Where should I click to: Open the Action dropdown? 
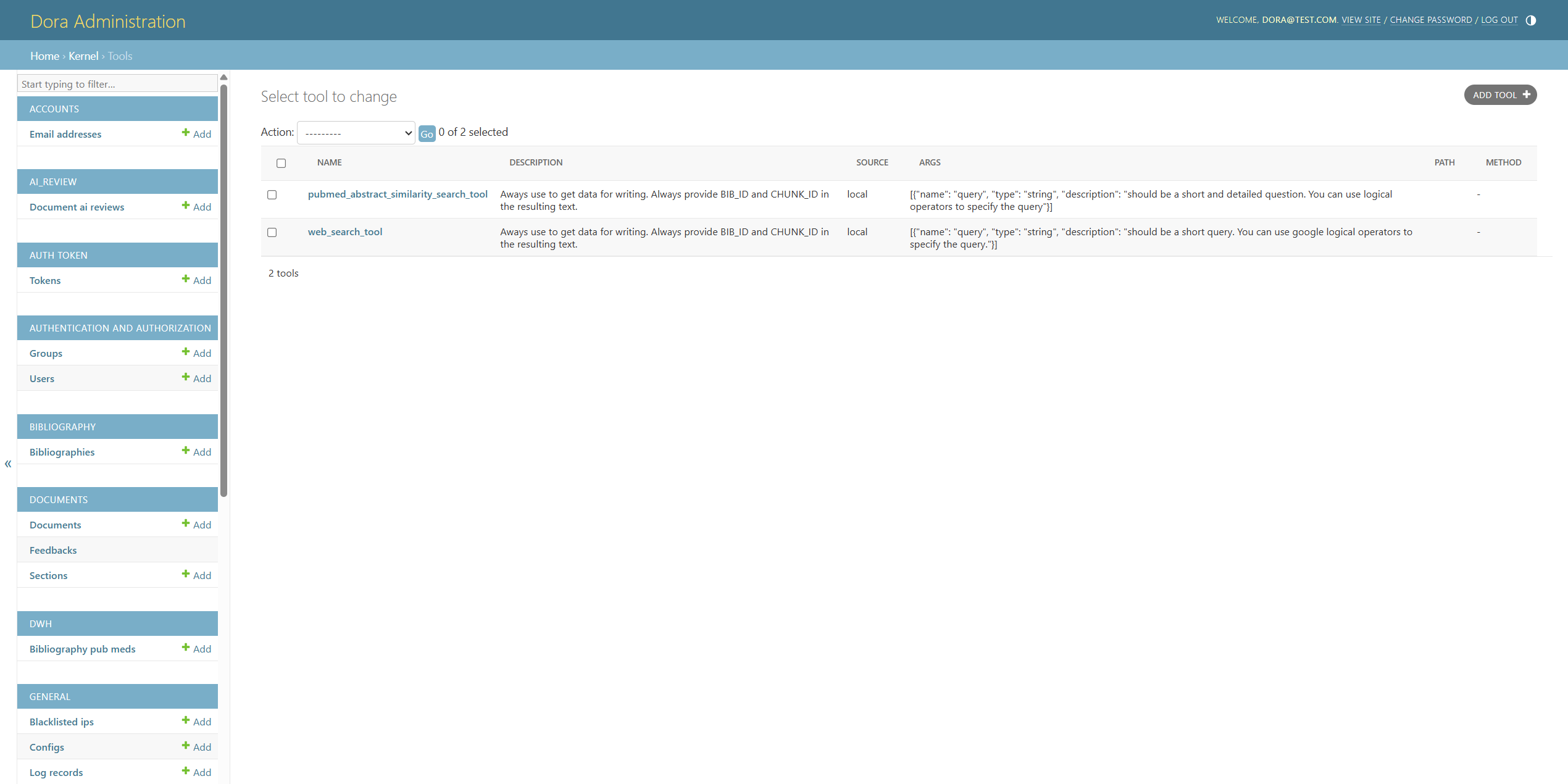click(356, 132)
